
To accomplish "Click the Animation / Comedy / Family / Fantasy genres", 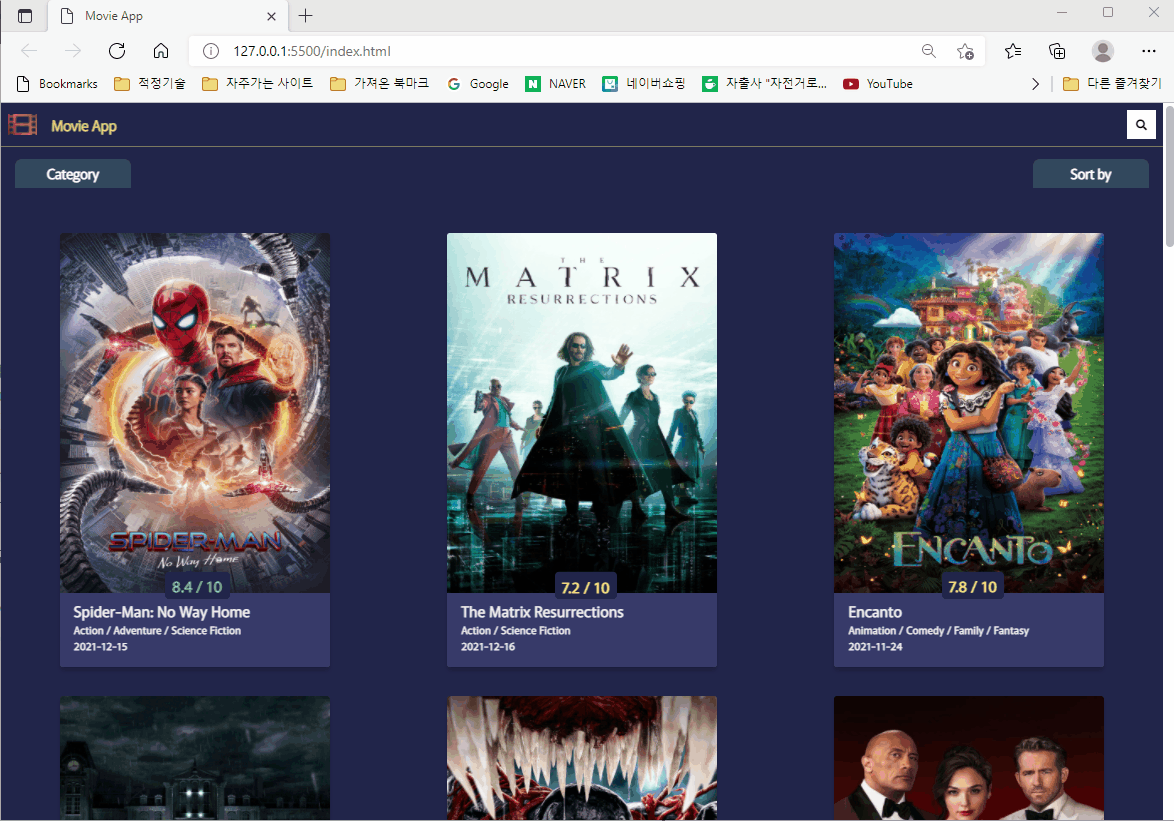I will 938,630.
